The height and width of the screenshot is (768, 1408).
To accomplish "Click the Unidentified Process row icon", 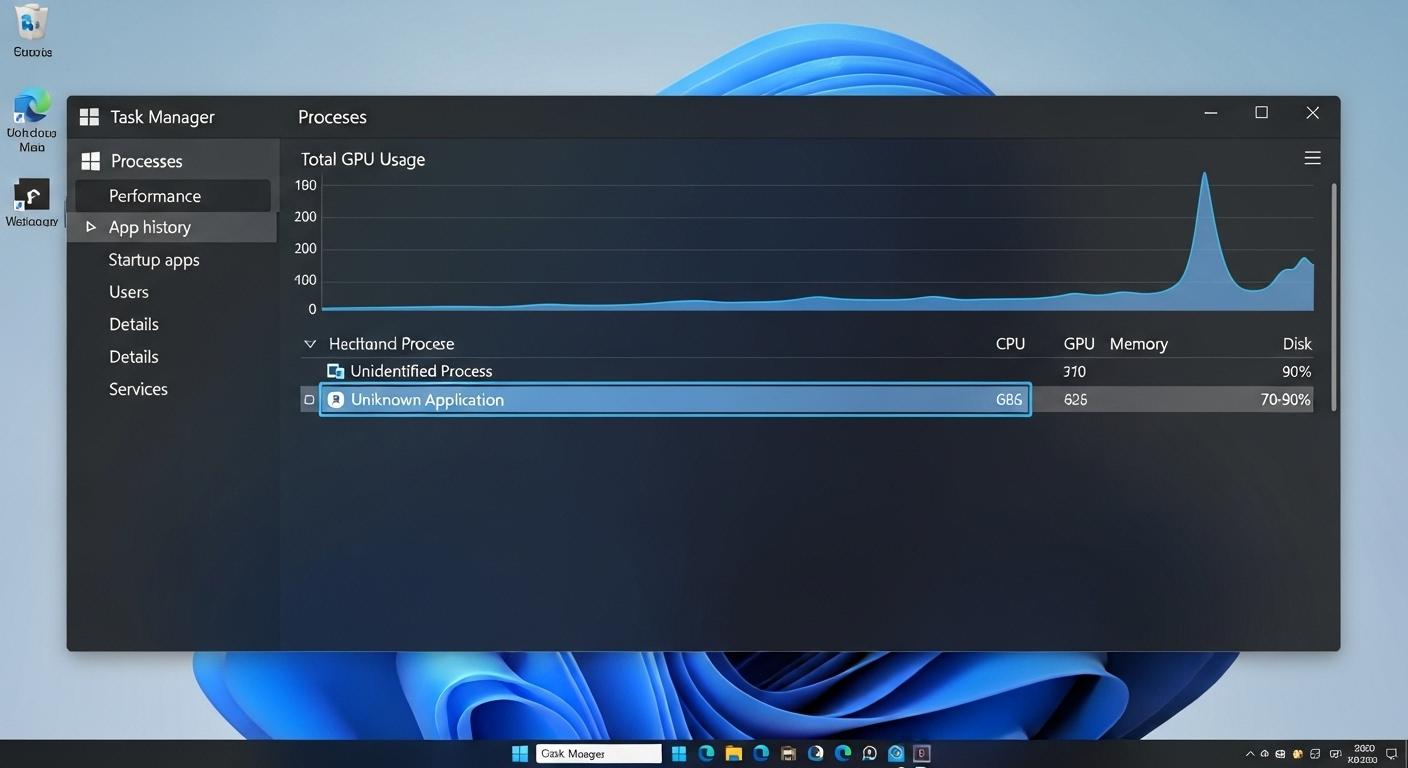I will pos(336,371).
